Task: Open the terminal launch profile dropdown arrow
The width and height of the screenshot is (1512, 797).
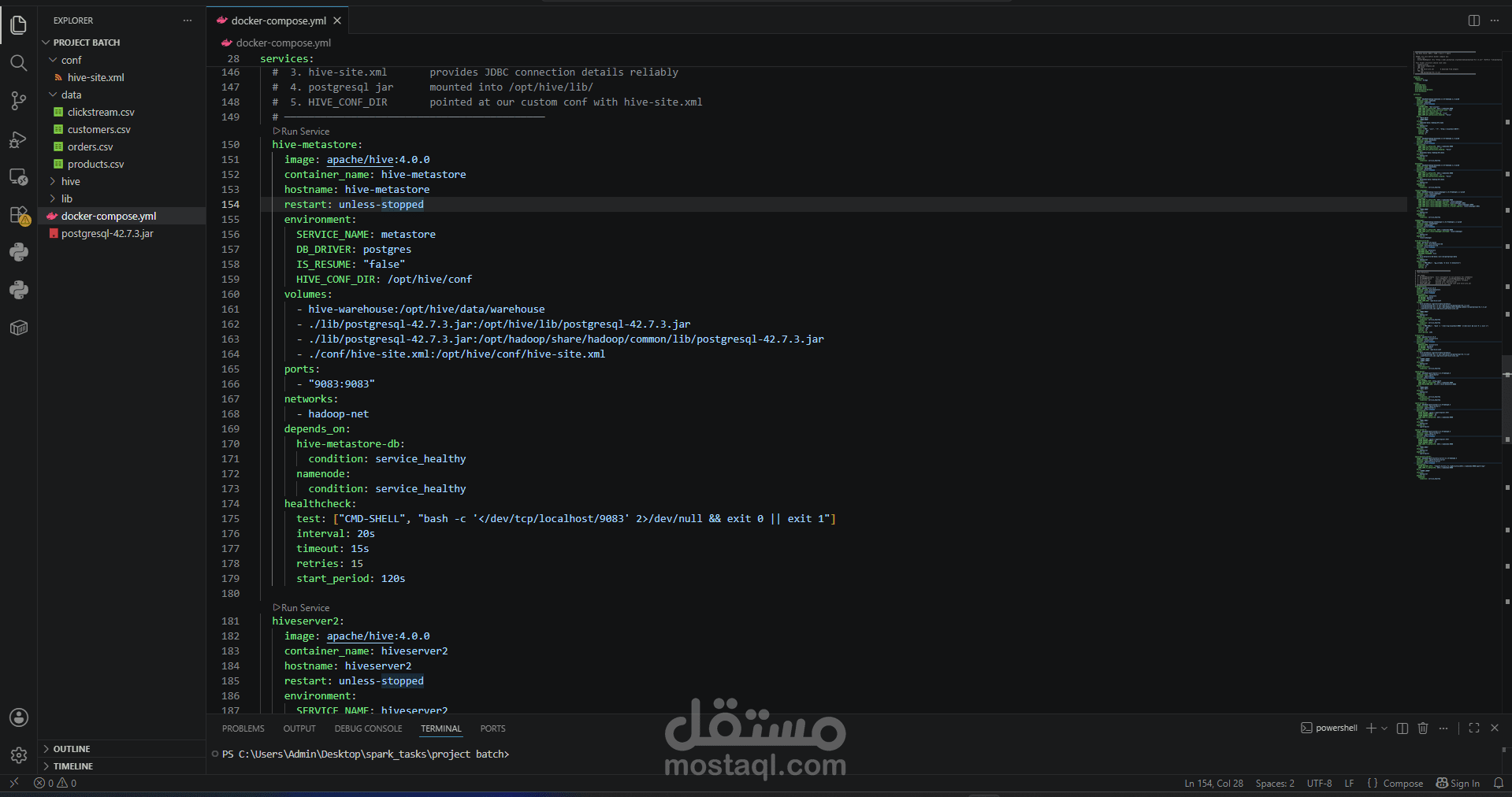Action: (x=1384, y=728)
